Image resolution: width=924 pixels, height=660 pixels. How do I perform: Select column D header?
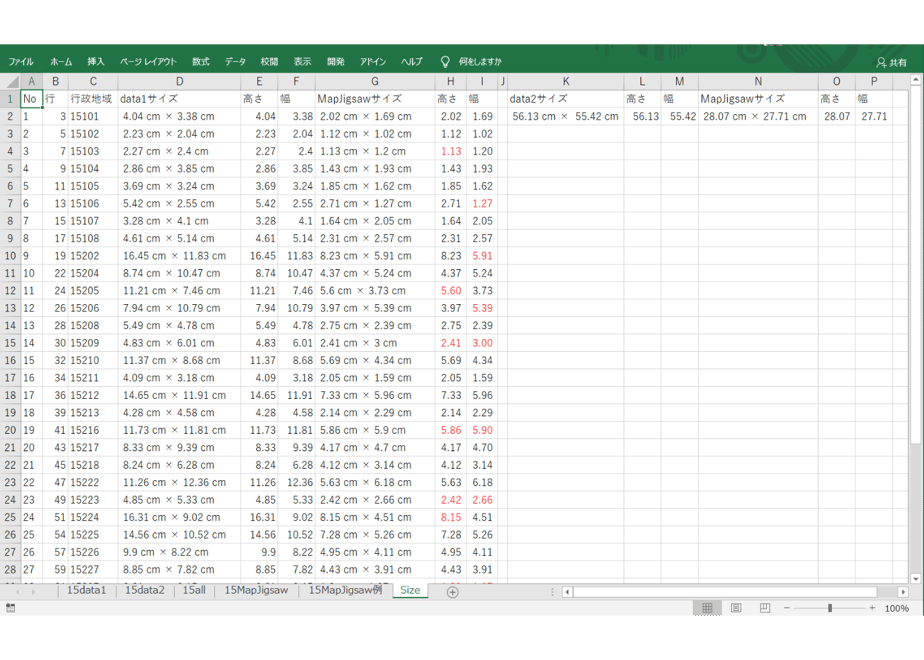pos(179,81)
